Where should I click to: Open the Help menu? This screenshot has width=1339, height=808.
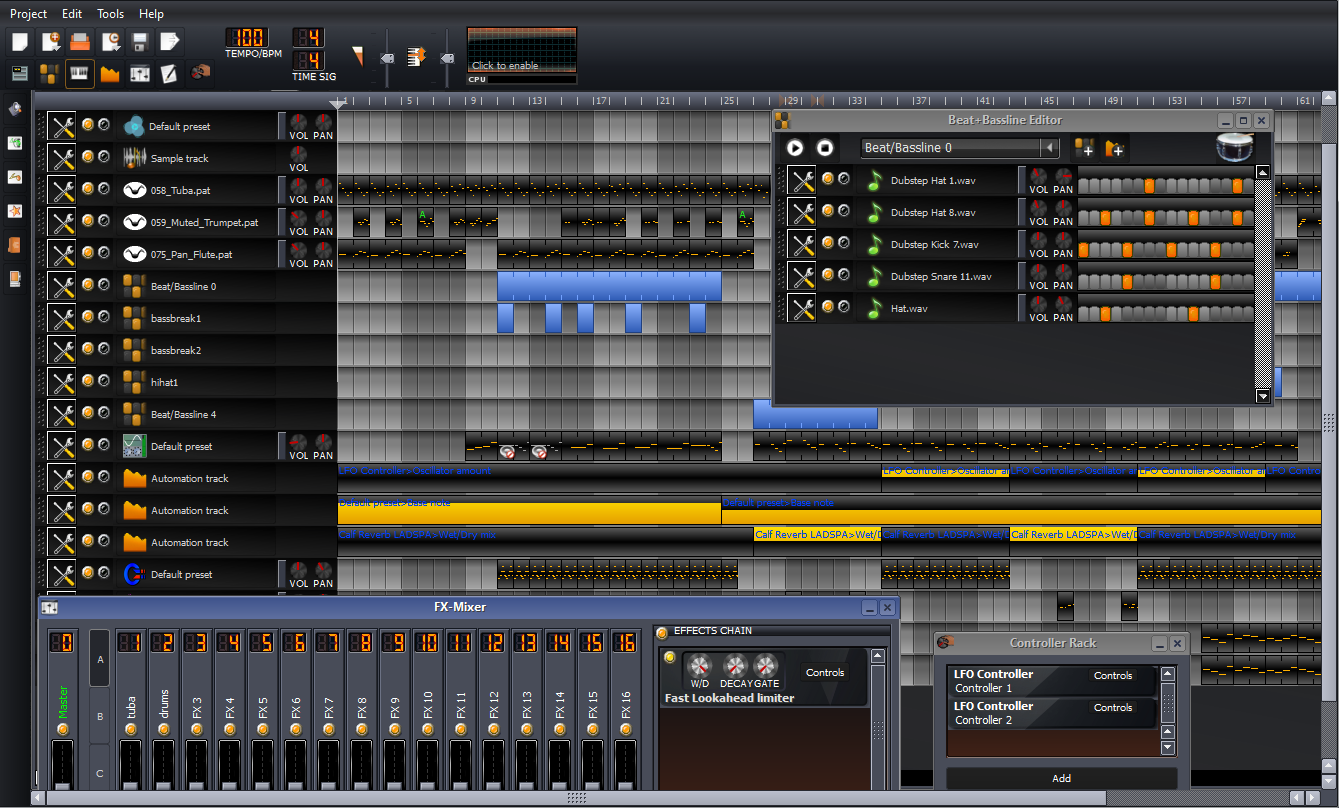click(151, 13)
